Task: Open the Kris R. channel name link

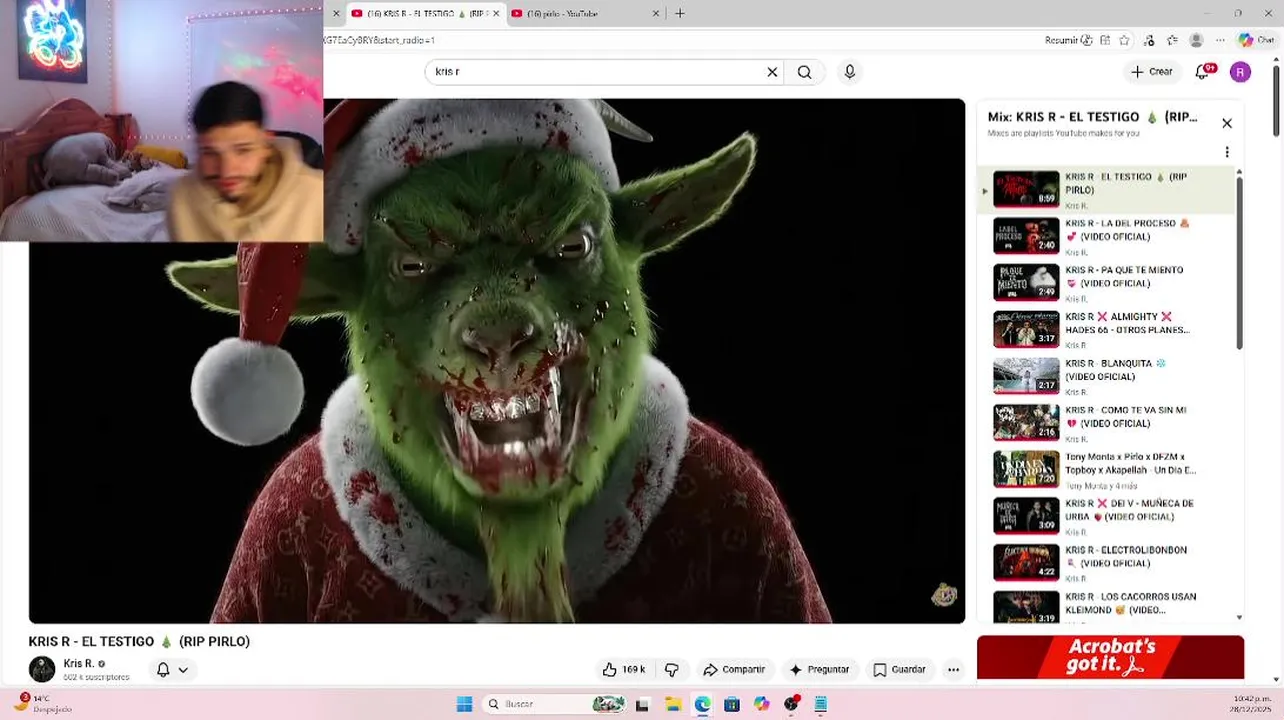Action: [78, 663]
